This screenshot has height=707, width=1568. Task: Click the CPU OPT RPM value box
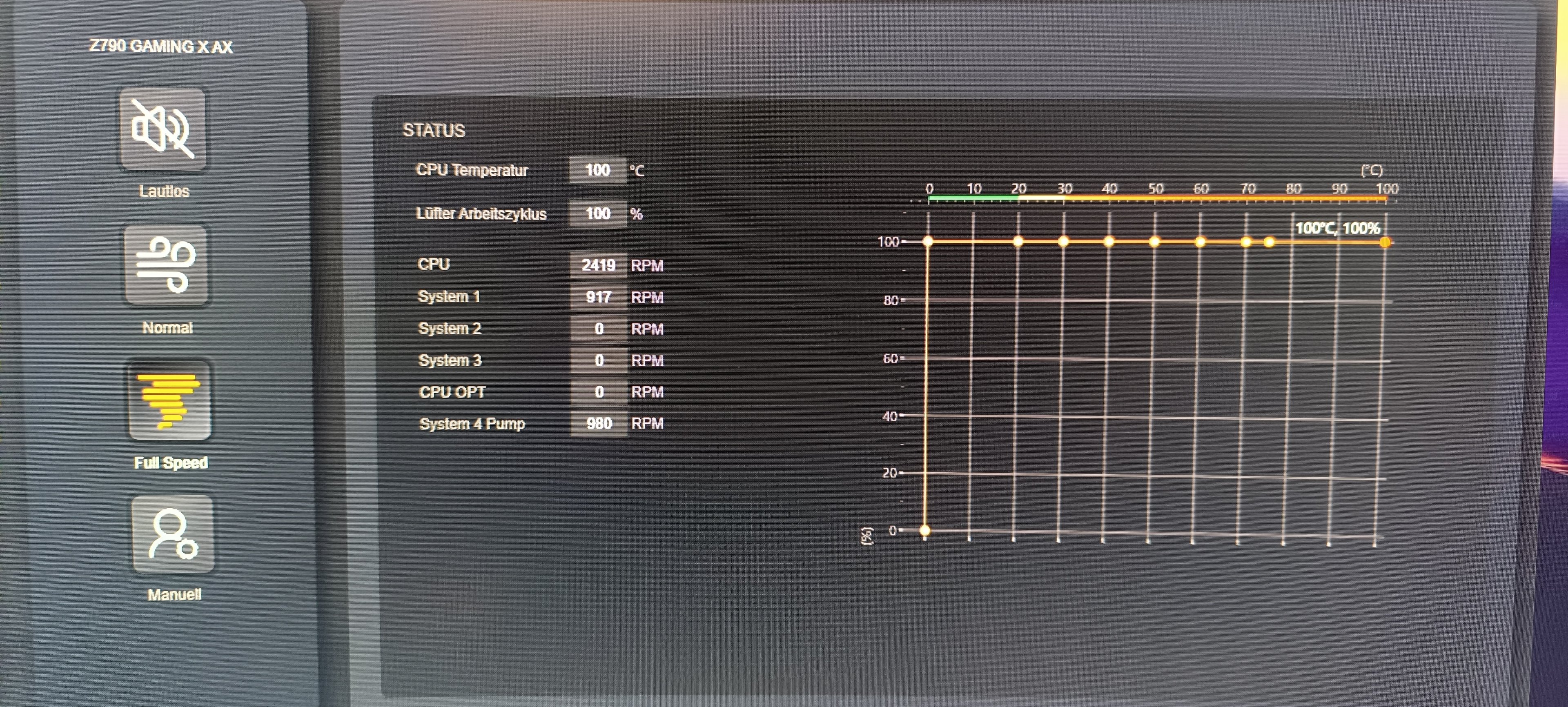click(x=599, y=392)
